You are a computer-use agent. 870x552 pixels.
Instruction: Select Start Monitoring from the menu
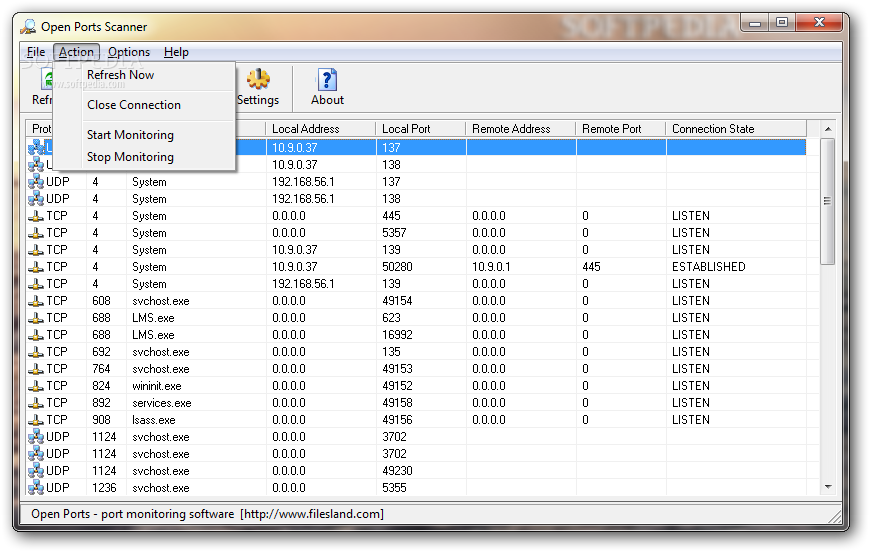coord(130,135)
